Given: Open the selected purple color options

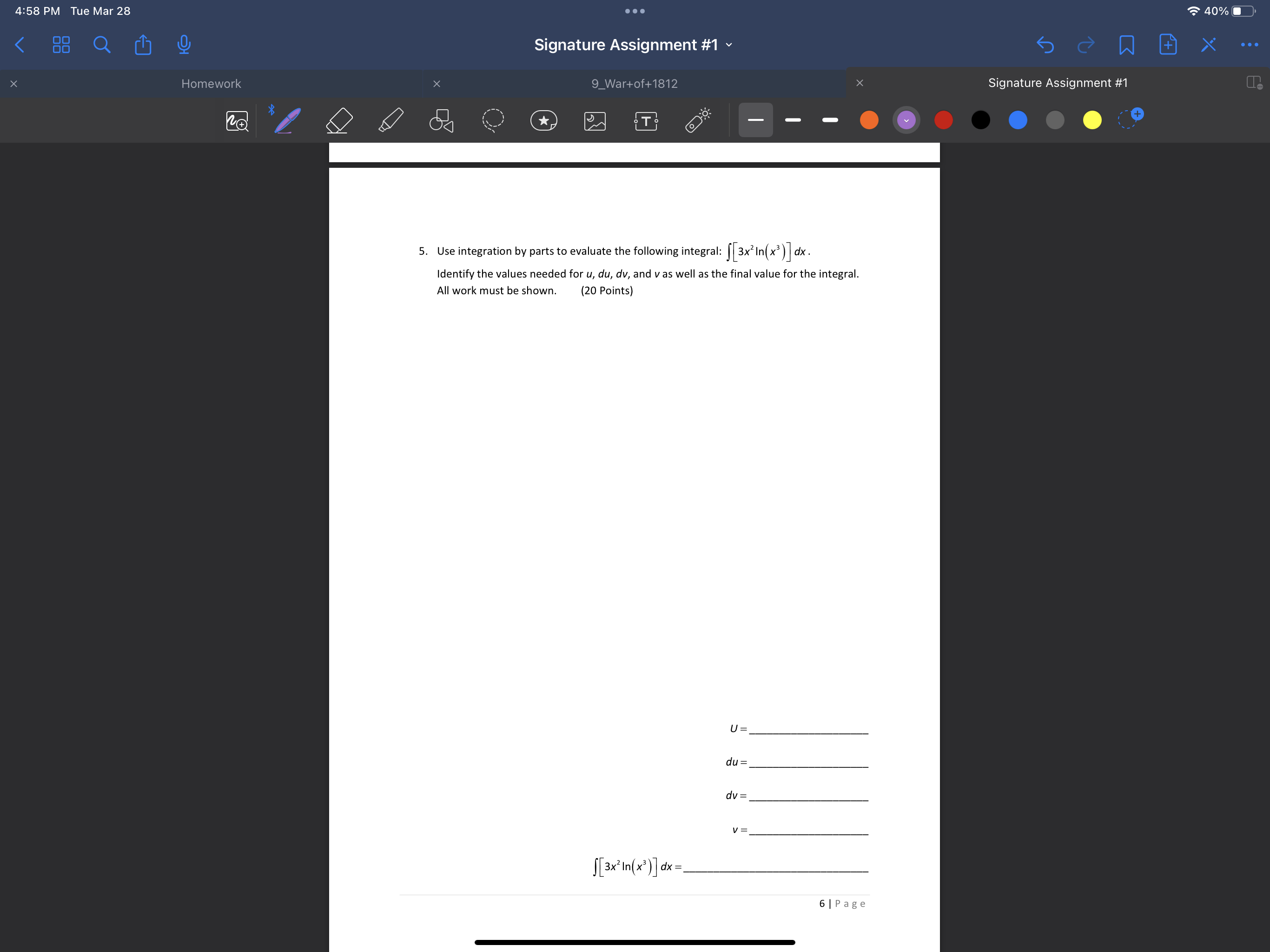Looking at the screenshot, I should click(906, 120).
